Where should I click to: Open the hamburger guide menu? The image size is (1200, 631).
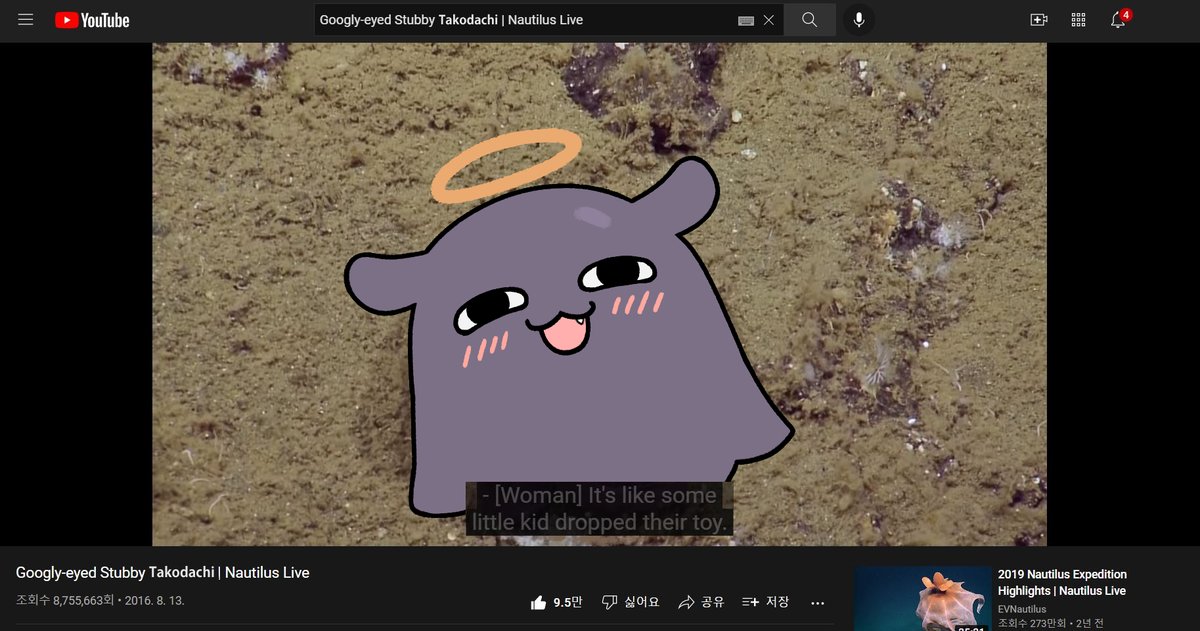26,20
